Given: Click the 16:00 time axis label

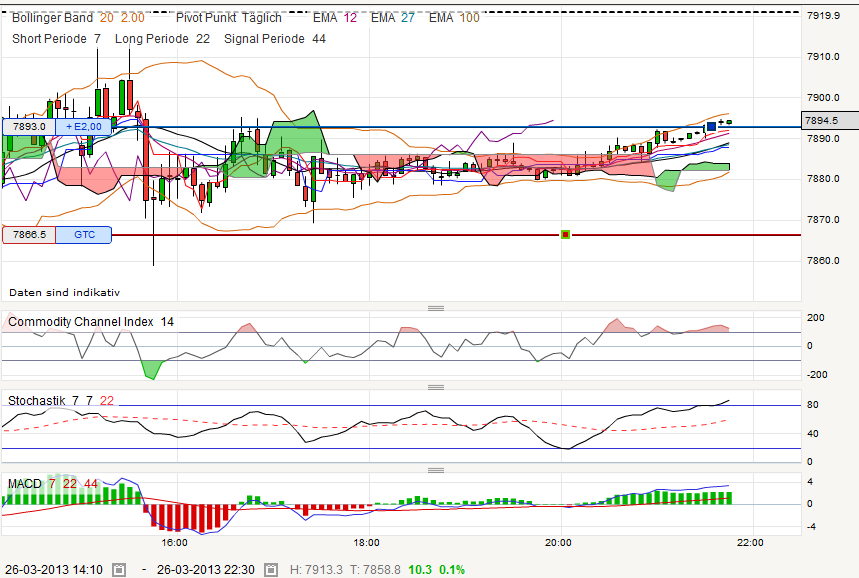Looking at the screenshot, I should (175, 543).
